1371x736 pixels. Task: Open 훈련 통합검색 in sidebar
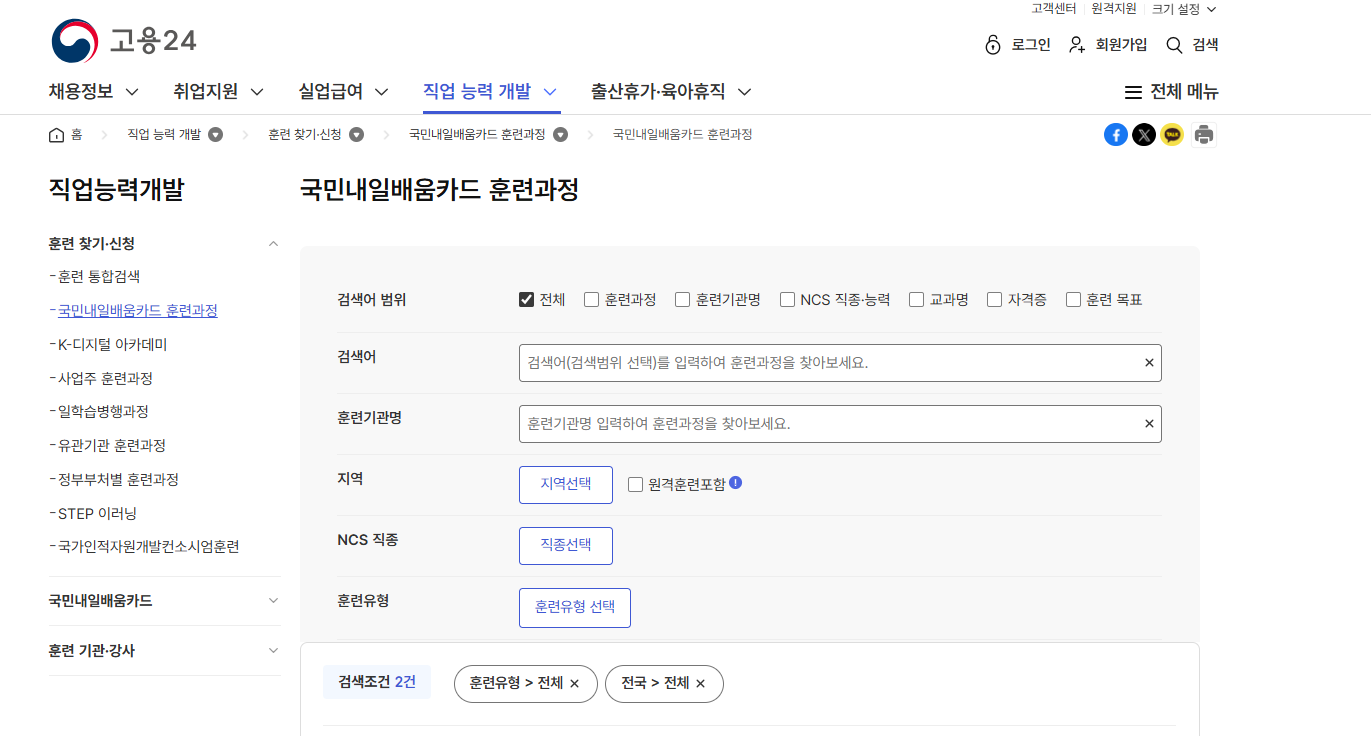click(99, 277)
